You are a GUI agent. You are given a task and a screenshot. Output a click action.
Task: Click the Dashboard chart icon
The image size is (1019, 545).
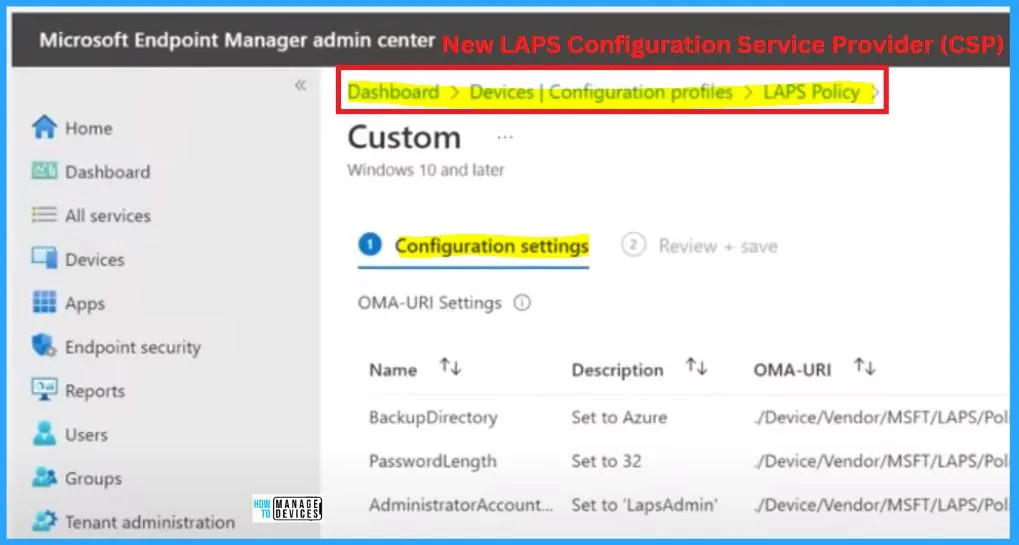tap(44, 171)
